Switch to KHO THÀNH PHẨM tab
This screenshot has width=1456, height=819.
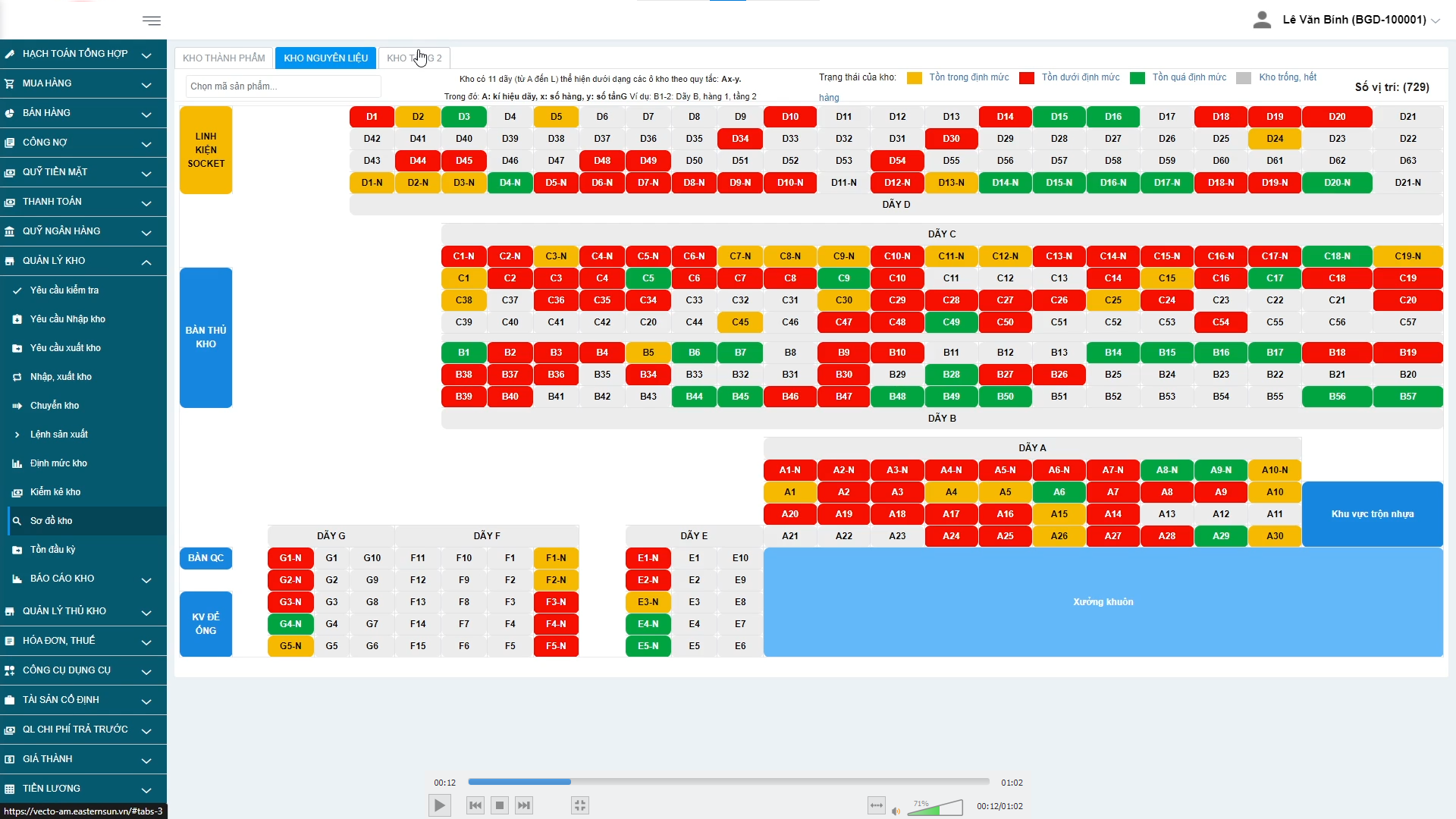tap(224, 58)
